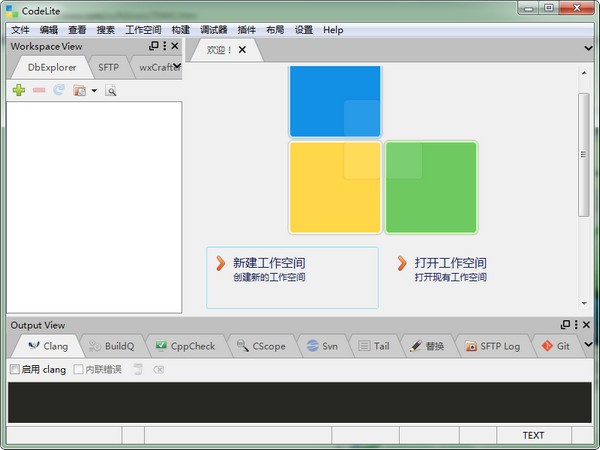Open the ERD diagram icon in DbExplorer toolbar
Viewport: 600px width, 450px height.
[79, 91]
